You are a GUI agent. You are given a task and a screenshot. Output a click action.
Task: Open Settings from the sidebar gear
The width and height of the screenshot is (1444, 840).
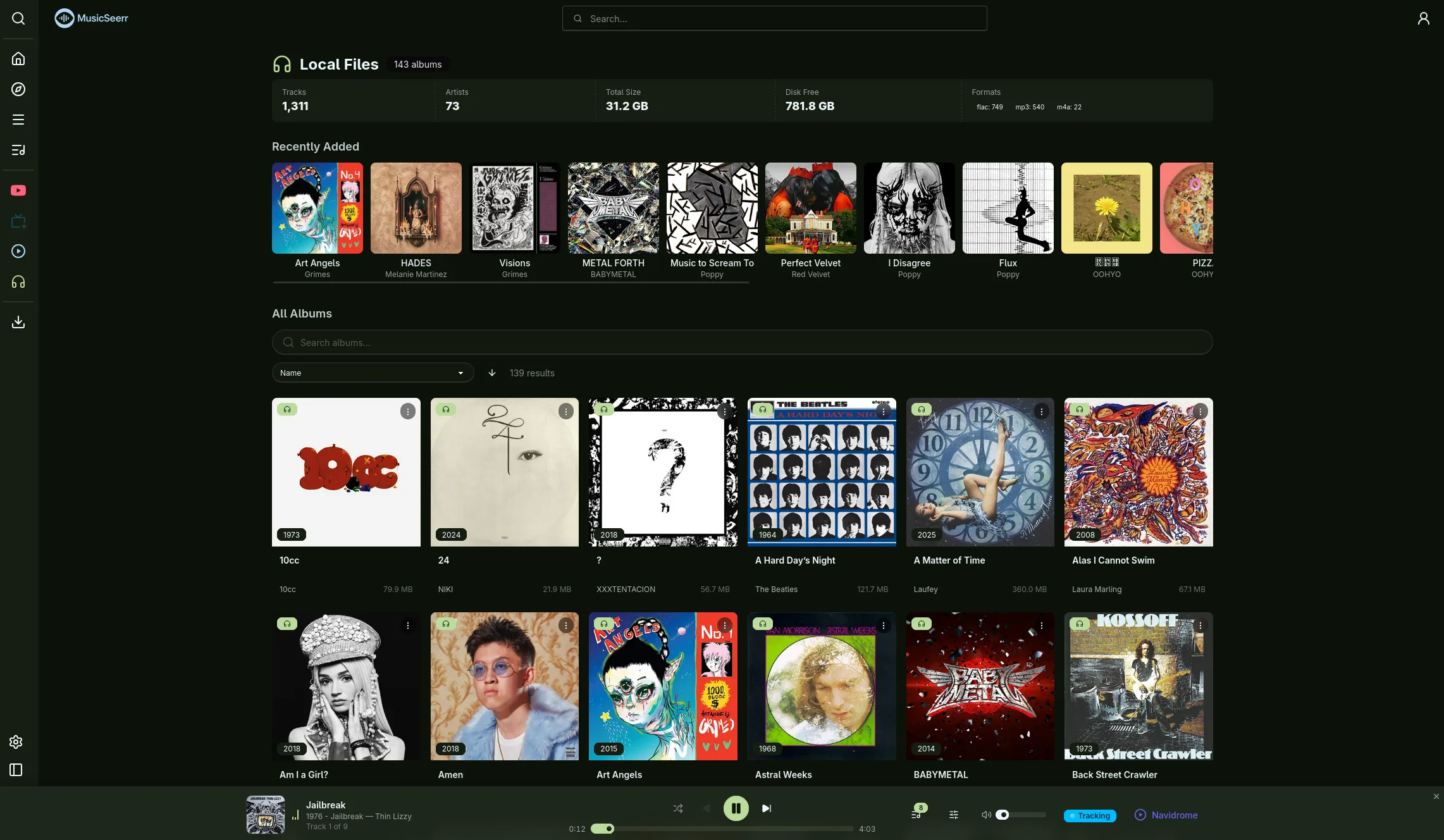[16, 741]
